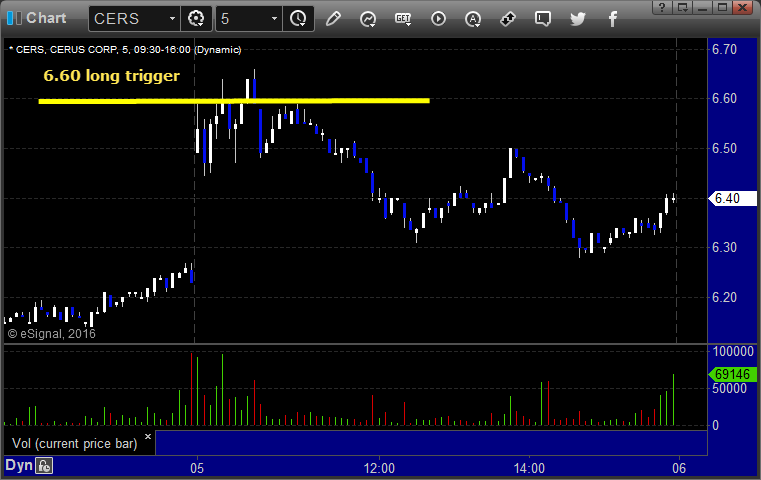The height and width of the screenshot is (480, 761).
Task: Click the yellow 6.60 trigger line
Action: pos(234,101)
